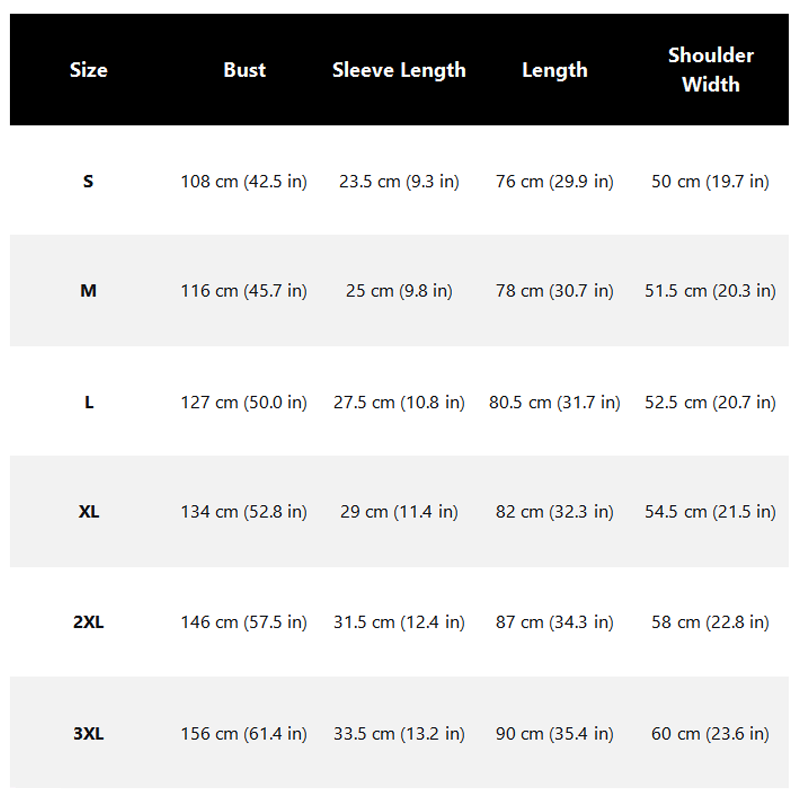The width and height of the screenshot is (800, 800).
Task: Click the 90 cm length cell
Action: pyautogui.click(x=555, y=734)
